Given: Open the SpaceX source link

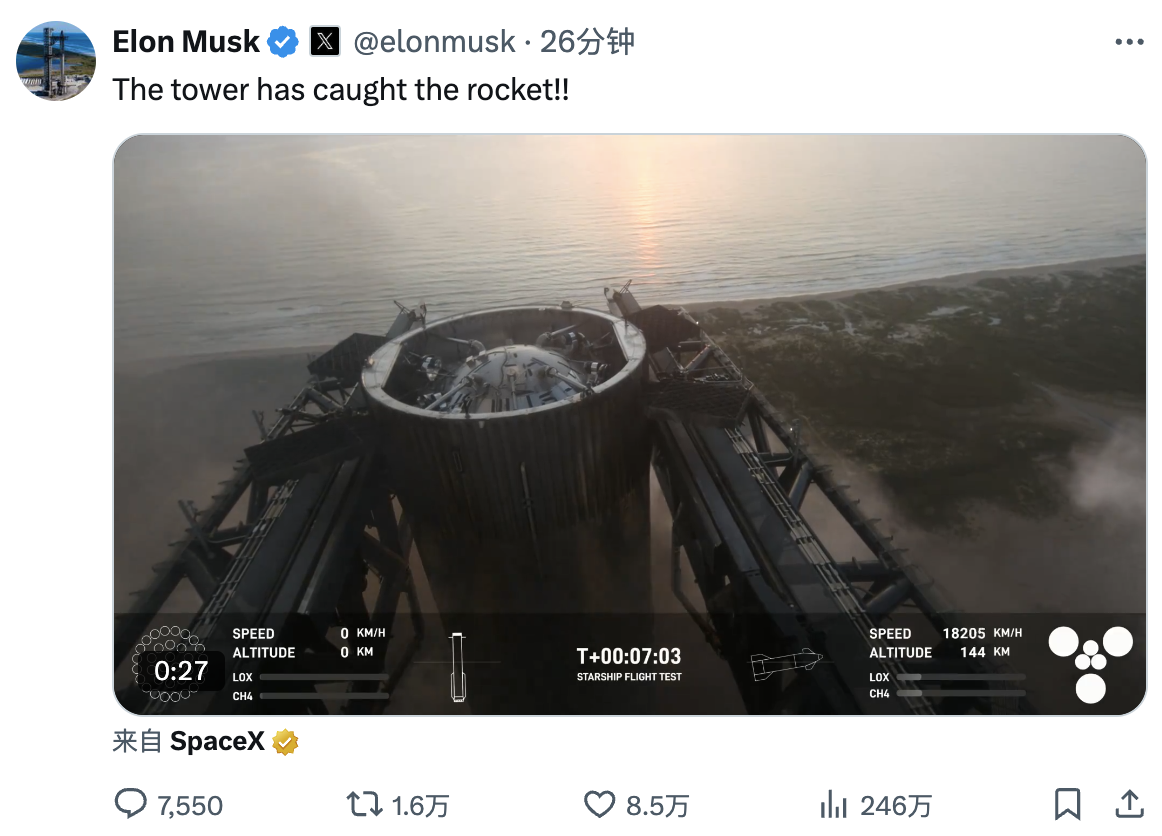Looking at the screenshot, I should (217, 742).
